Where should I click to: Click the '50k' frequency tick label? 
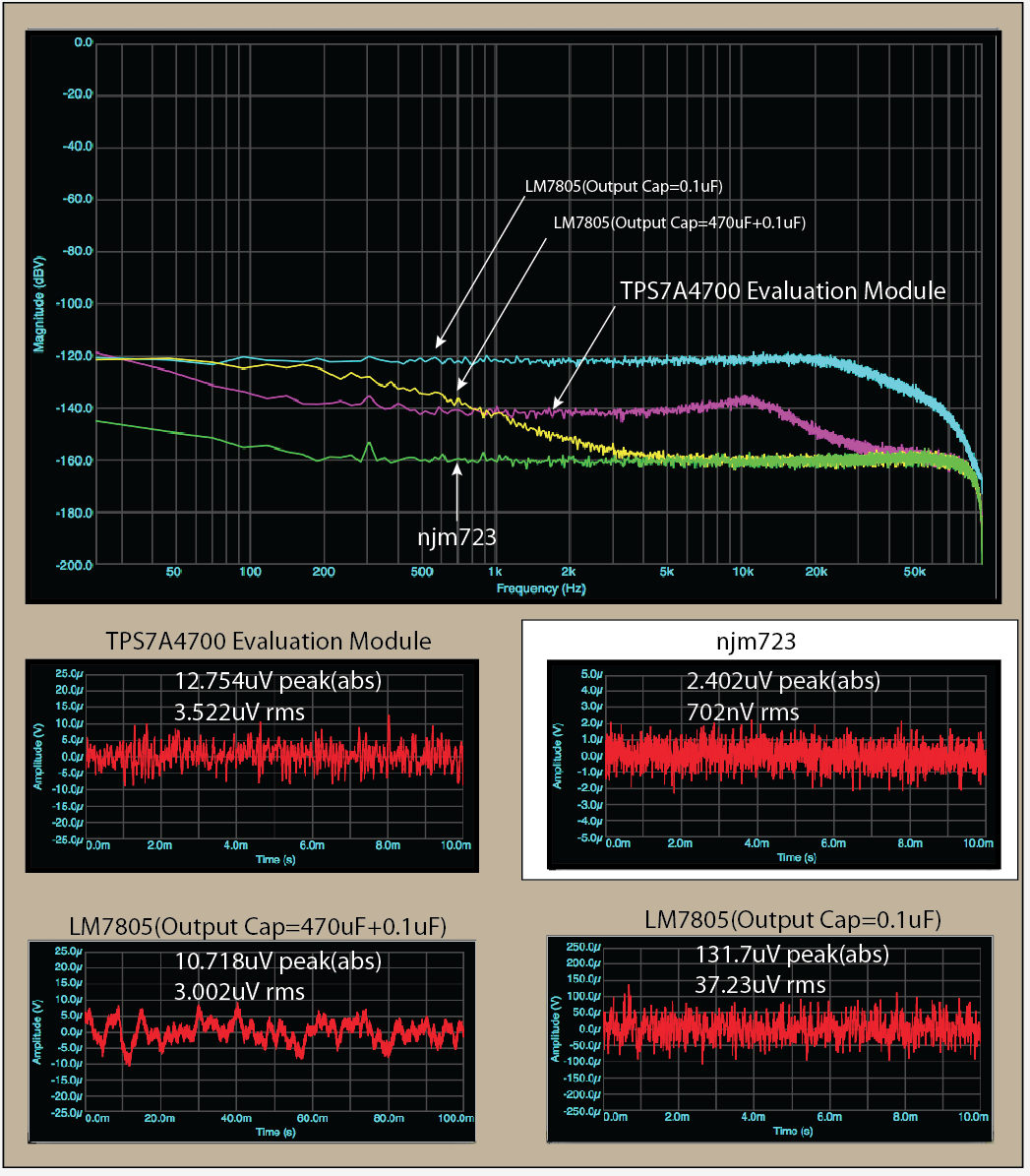915,572
